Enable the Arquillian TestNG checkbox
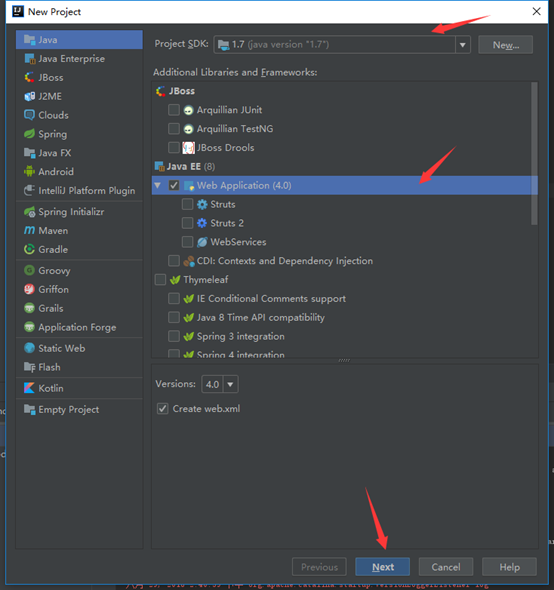Image resolution: width=554 pixels, height=590 pixels. [174, 129]
